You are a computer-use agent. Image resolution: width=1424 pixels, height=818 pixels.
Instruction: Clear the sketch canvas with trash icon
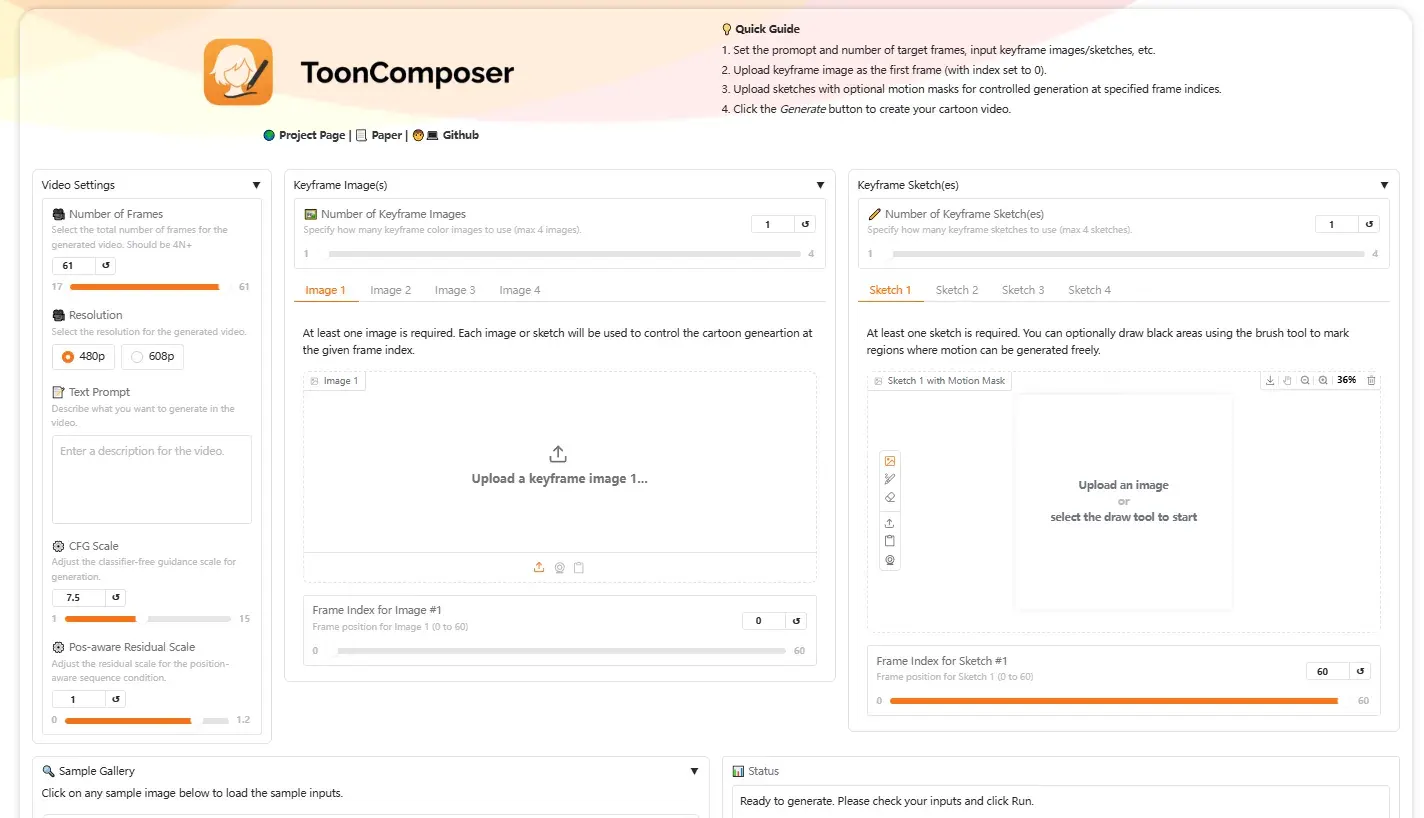(x=1371, y=381)
